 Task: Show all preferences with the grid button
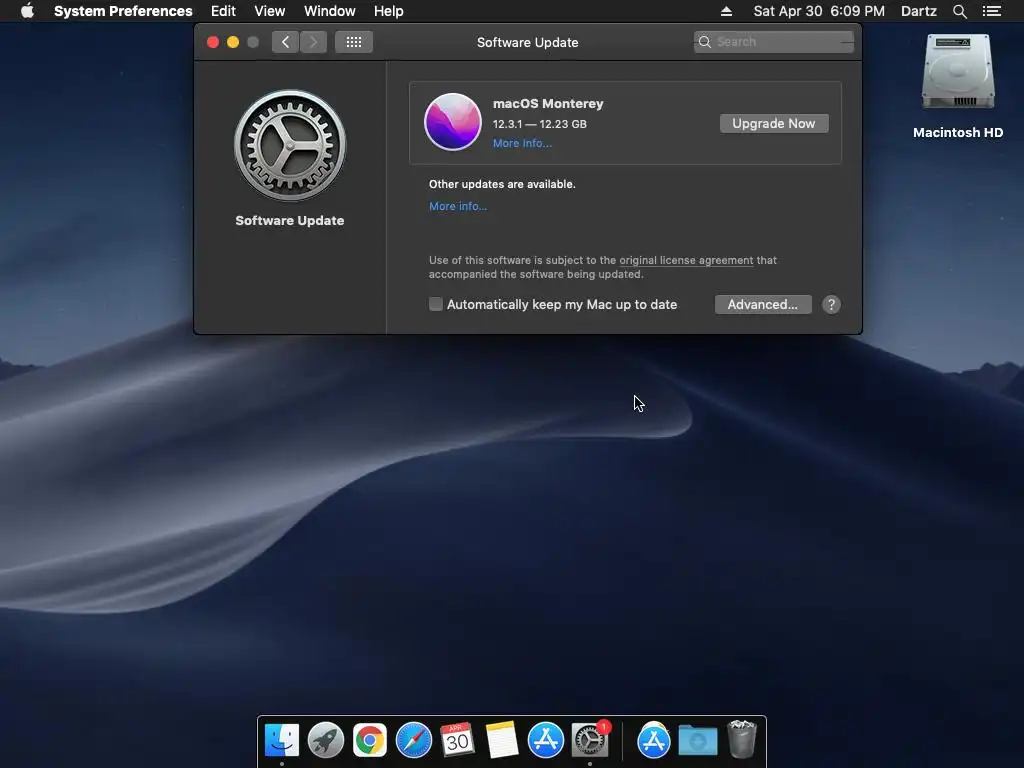pyautogui.click(x=354, y=42)
